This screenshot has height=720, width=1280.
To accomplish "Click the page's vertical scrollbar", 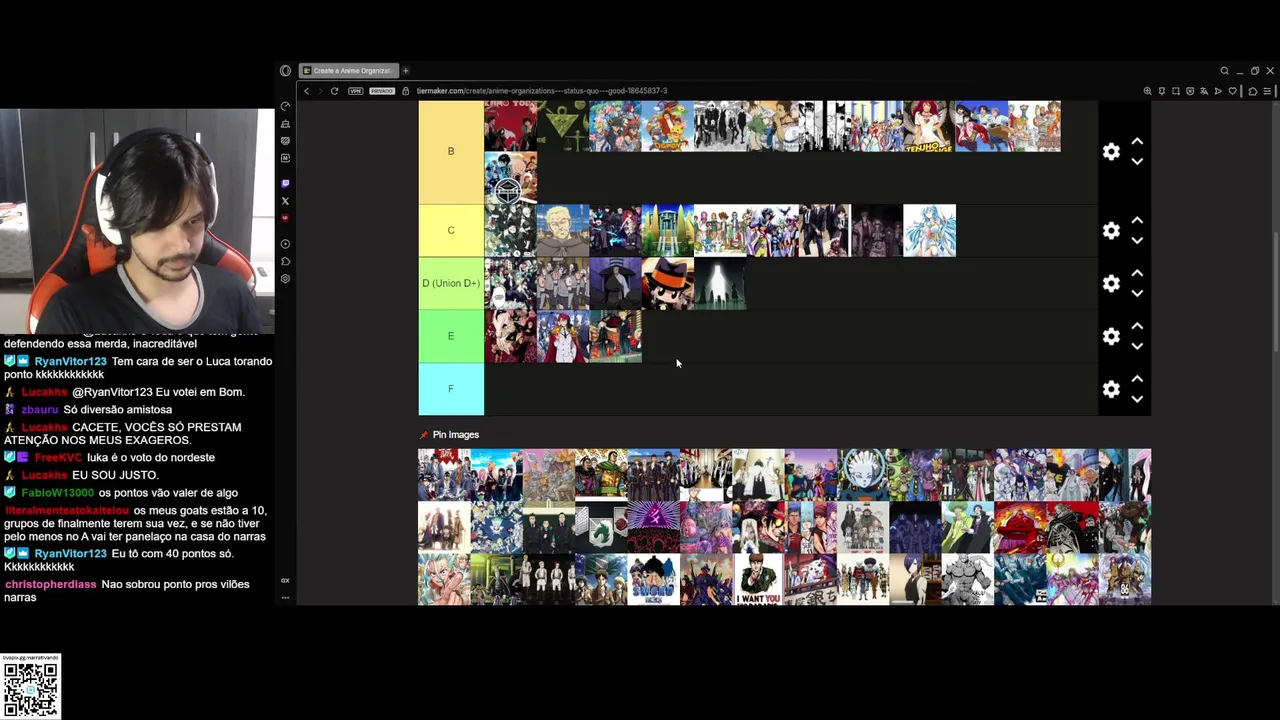I will (x=1275, y=290).
